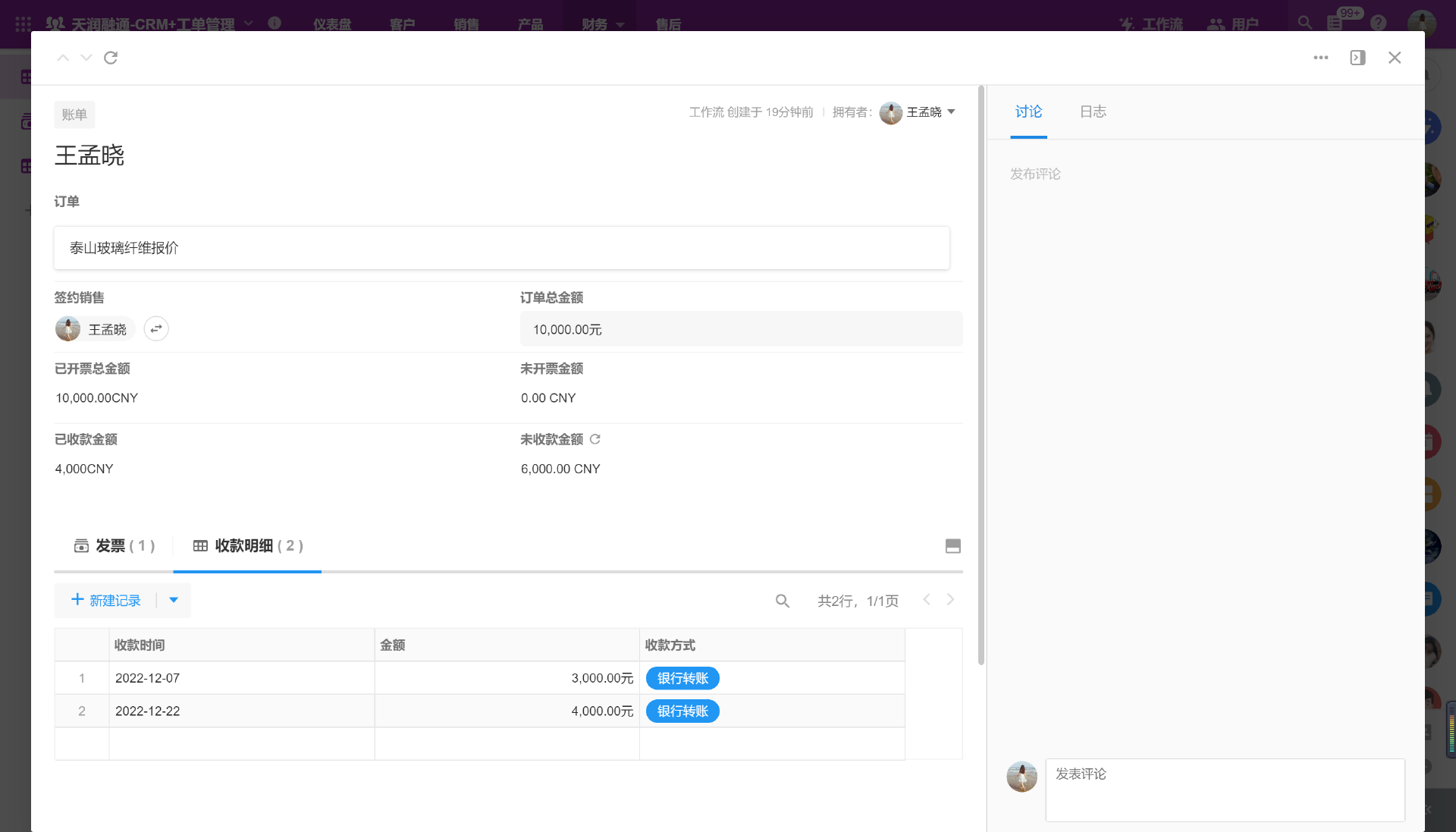Click the 3,000.00元 amount cell

point(507,678)
